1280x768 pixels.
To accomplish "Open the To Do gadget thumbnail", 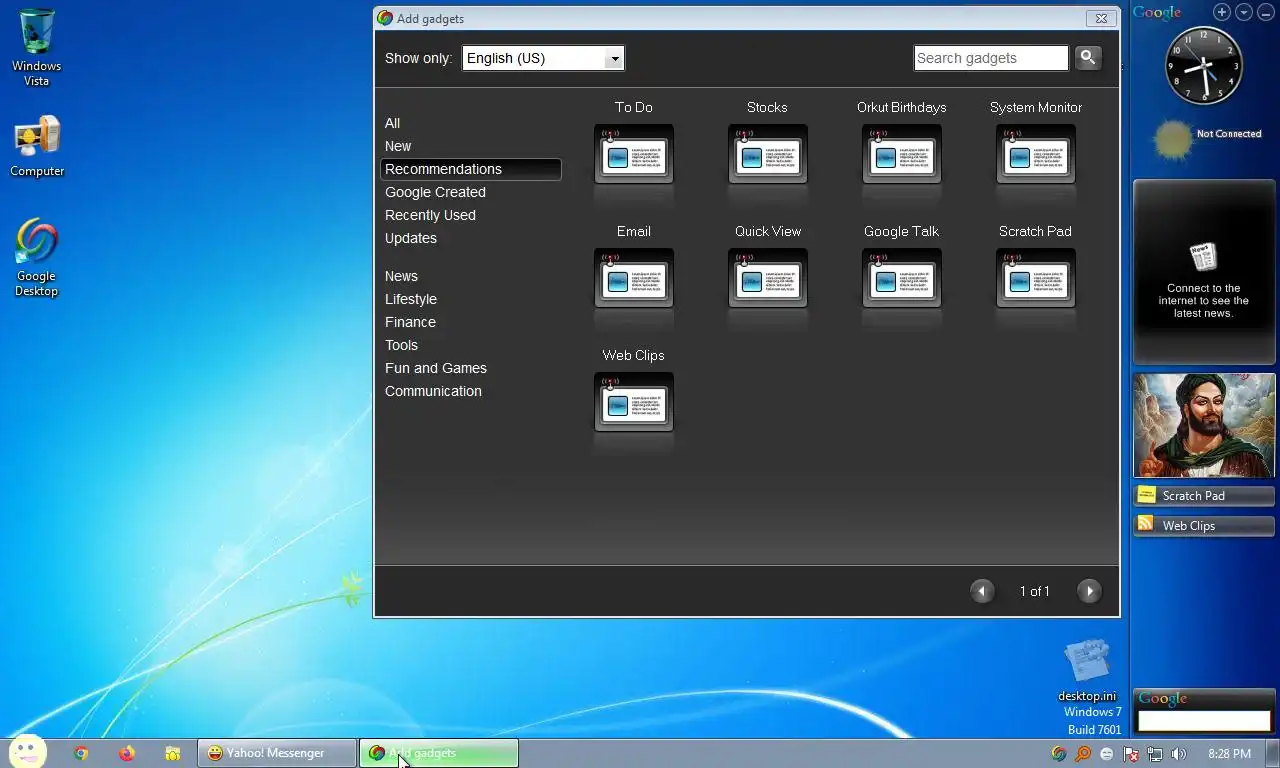I will pos(633,154).
